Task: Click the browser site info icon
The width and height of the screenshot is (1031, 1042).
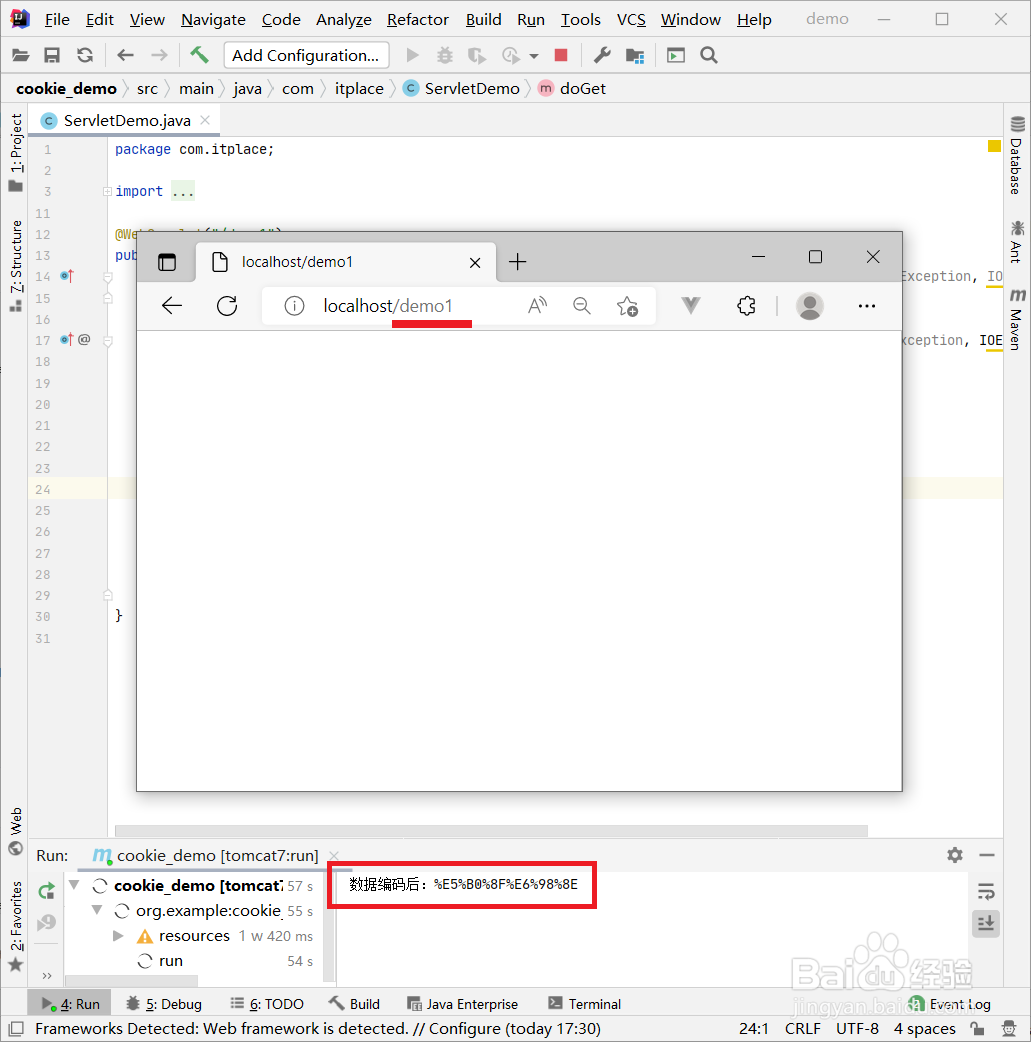Action: point(294,306)
